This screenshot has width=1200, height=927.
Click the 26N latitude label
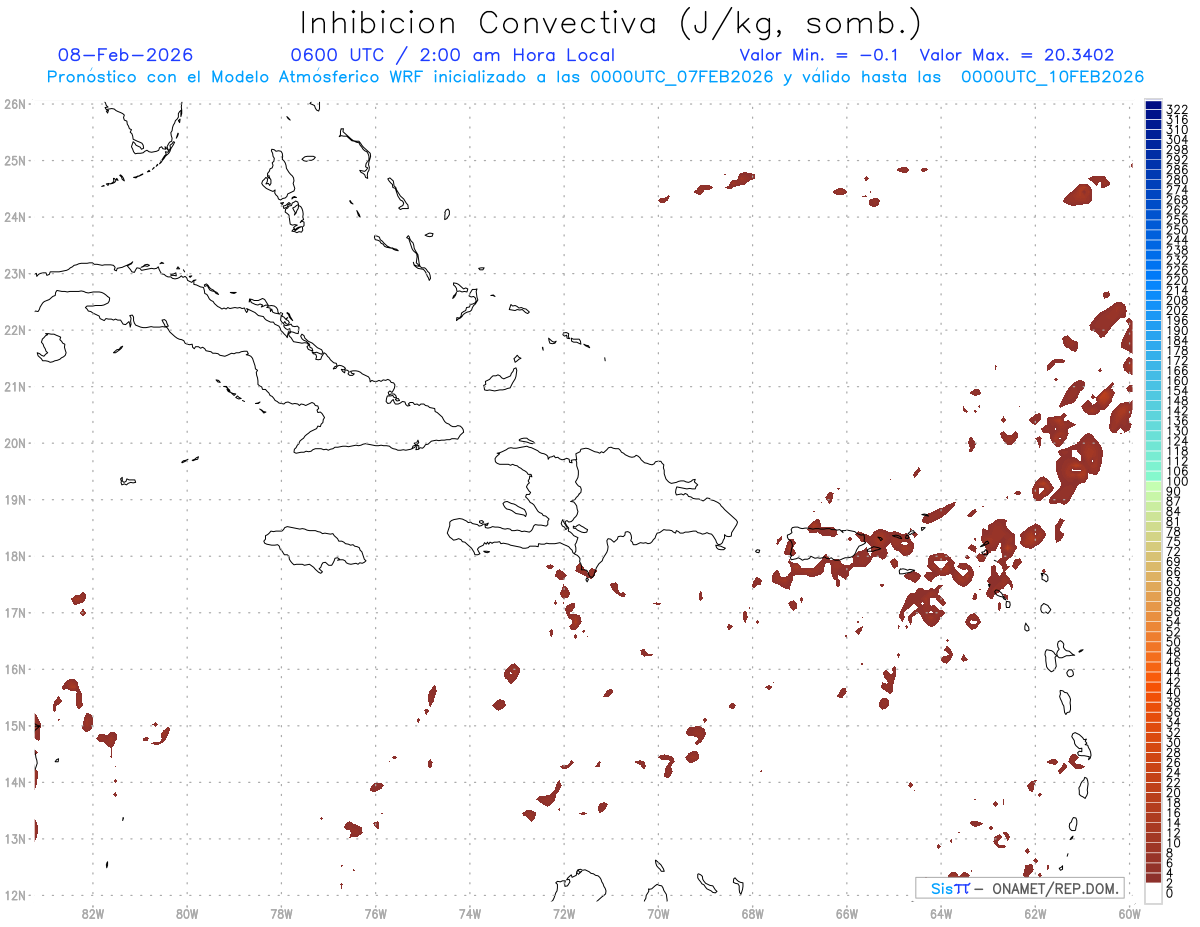(x=14, y=104)
